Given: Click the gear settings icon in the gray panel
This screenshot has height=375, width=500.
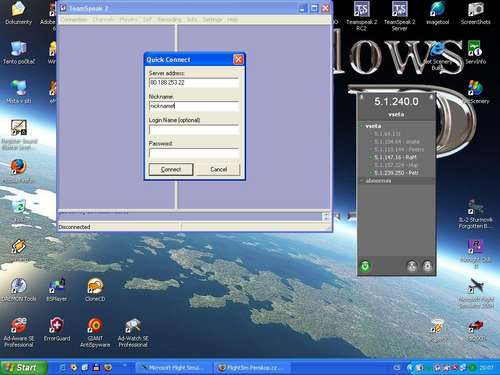Looking at the screenshot, I should (427, 266).
